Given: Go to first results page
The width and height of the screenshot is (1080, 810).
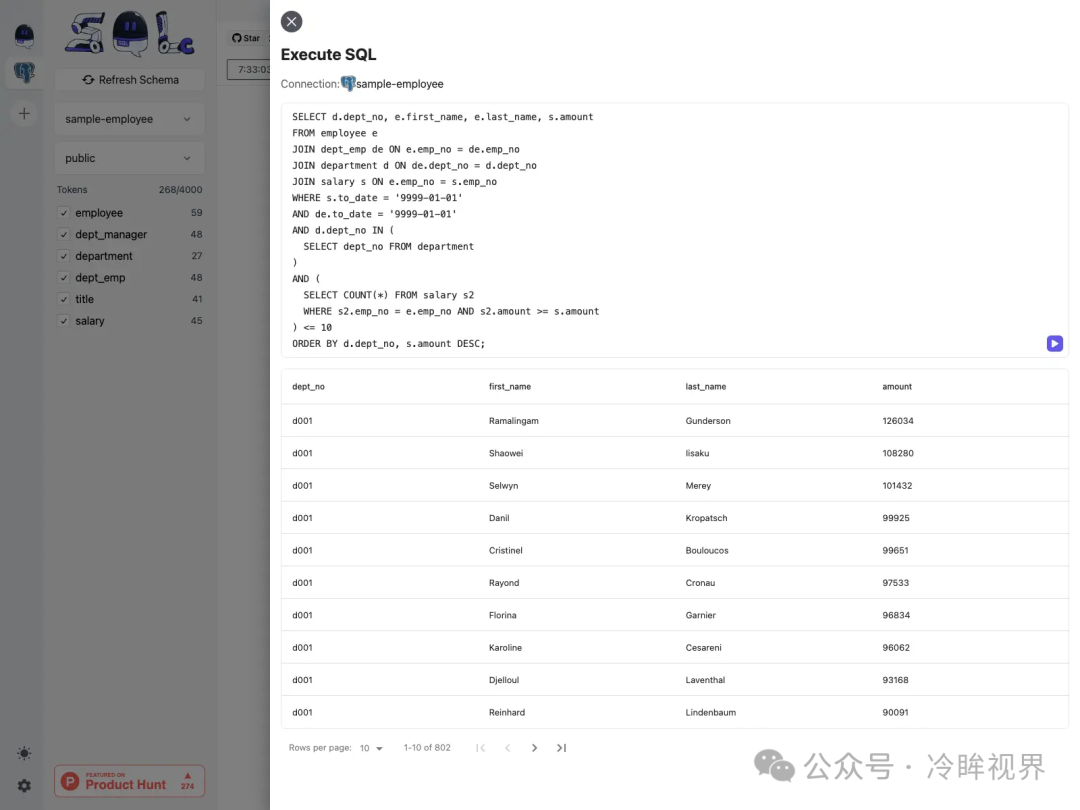Looking at the screenshot, I should click(x=480, y=748).
